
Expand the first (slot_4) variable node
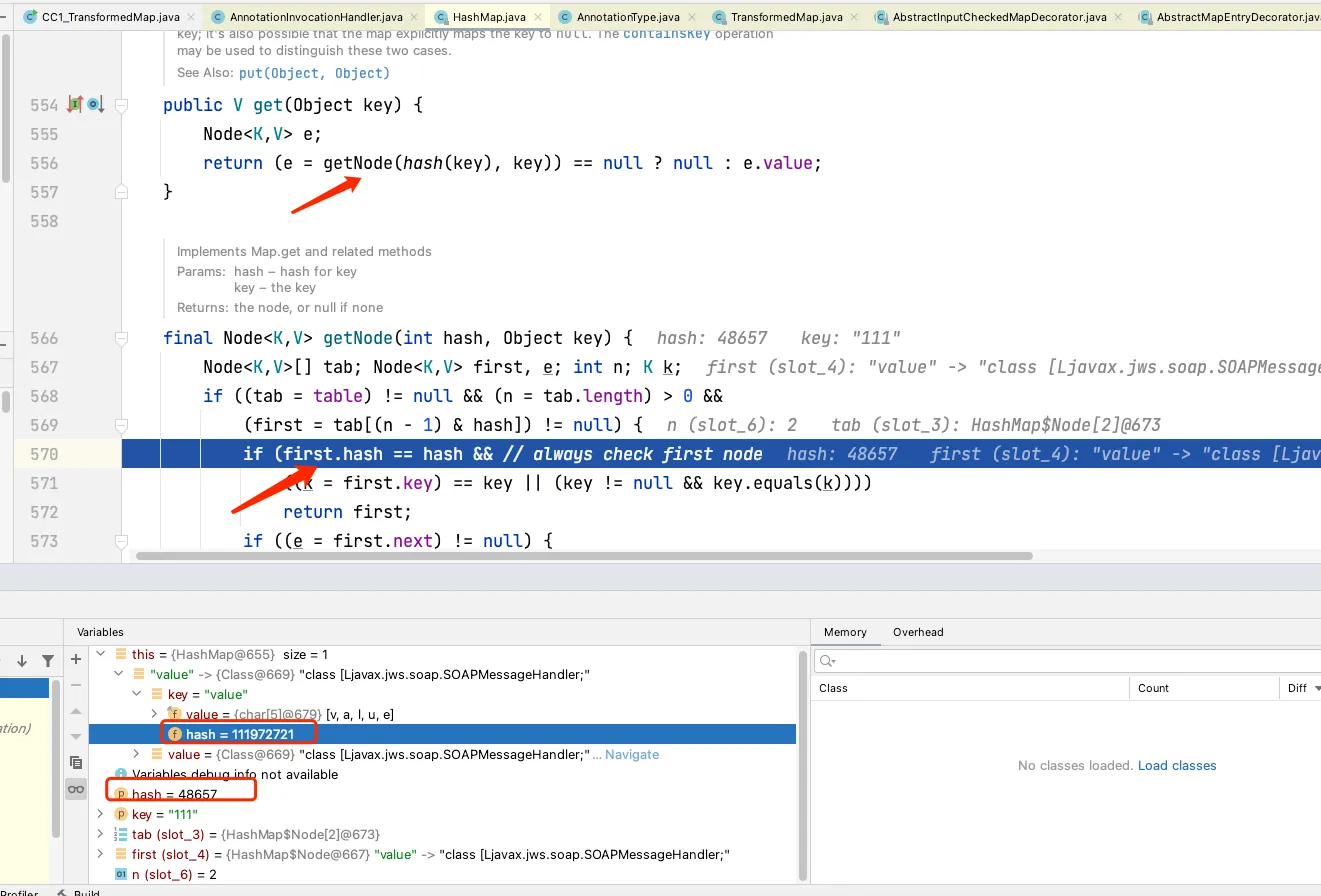[x=100, y=854]
